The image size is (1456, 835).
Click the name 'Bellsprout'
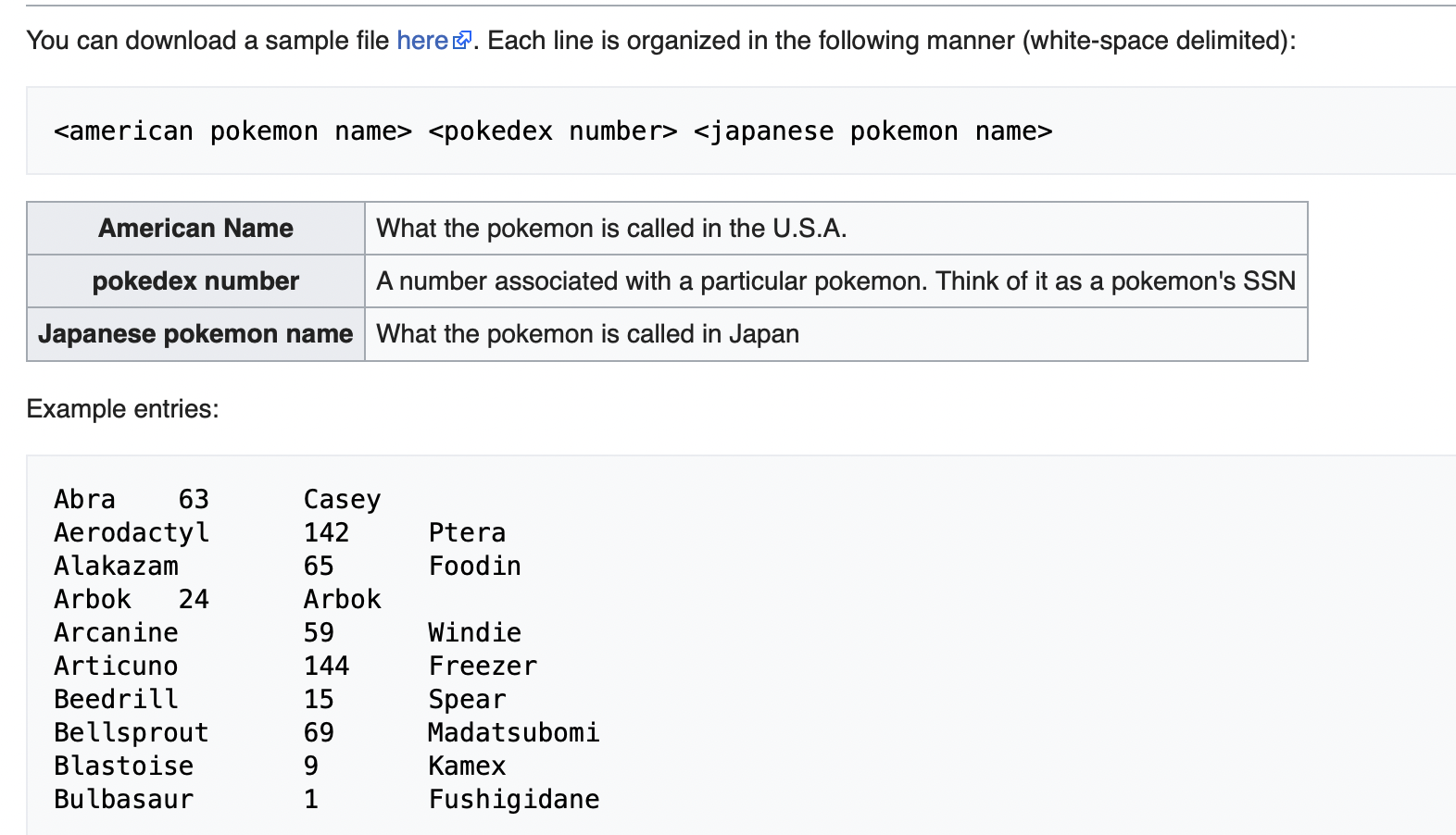(x=132, y=733)
